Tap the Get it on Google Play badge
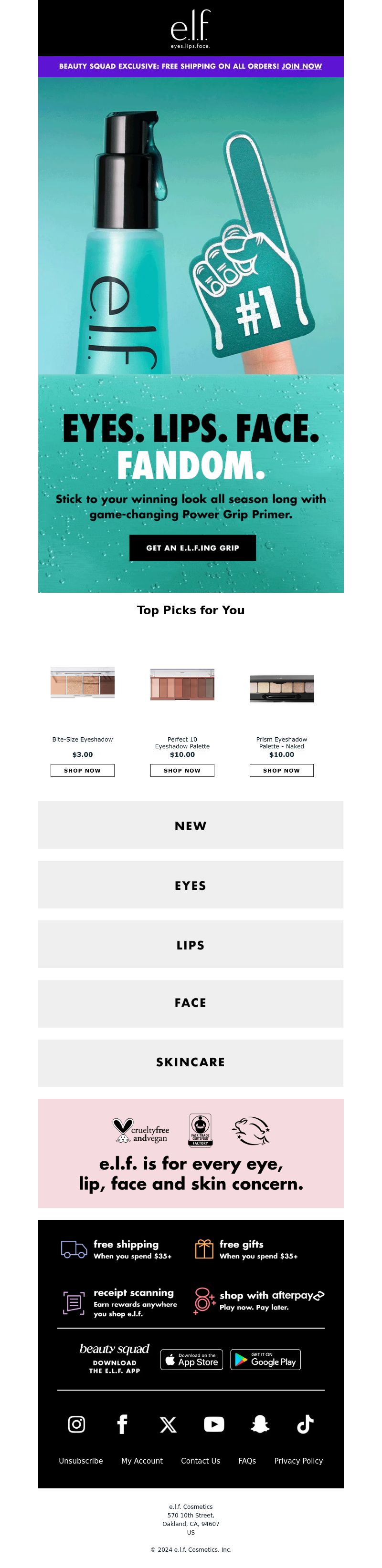The width and height of the screenshot is (382, 1568). click(265, 1359)
